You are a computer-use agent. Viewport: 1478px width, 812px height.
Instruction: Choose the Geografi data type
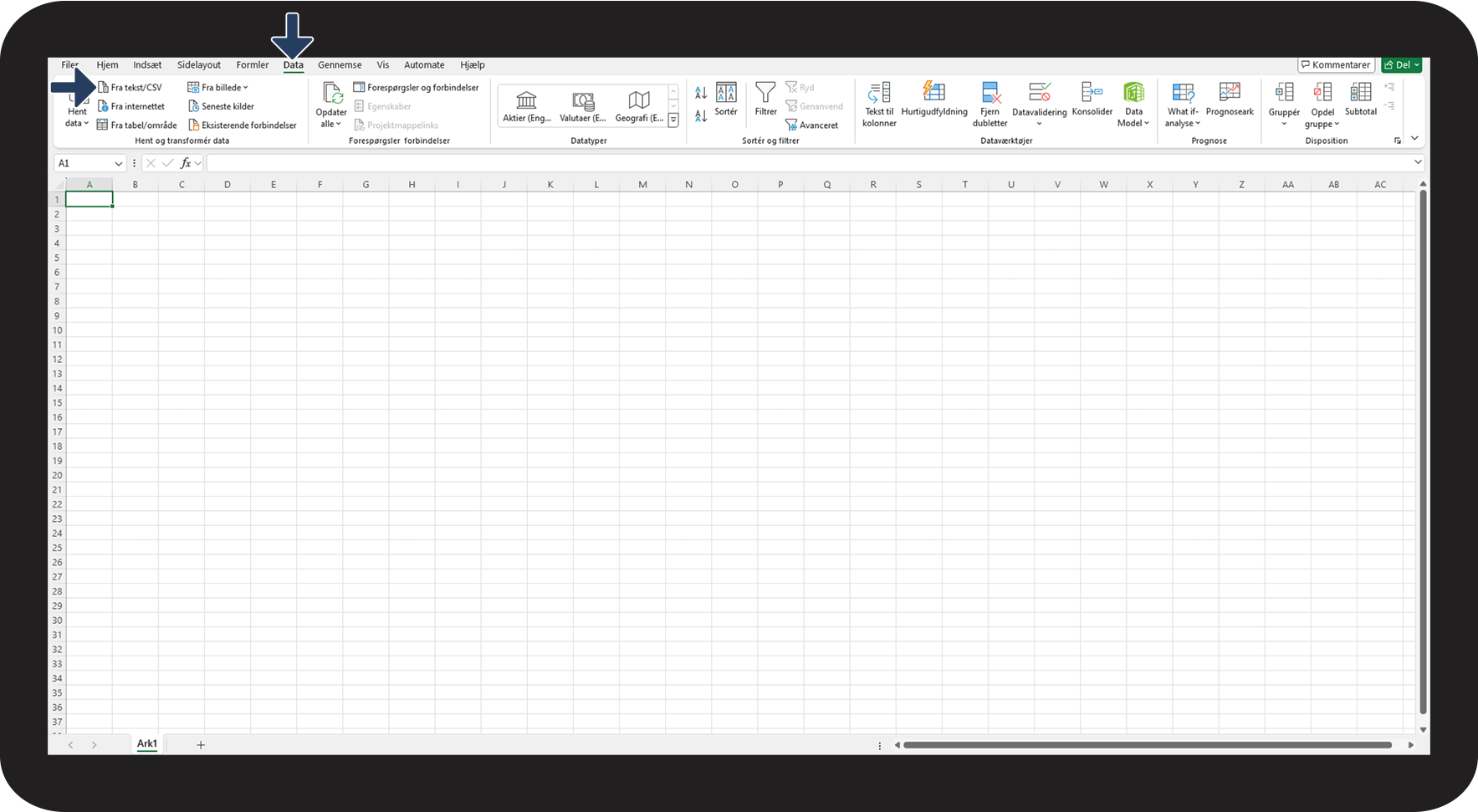point(639,107)
